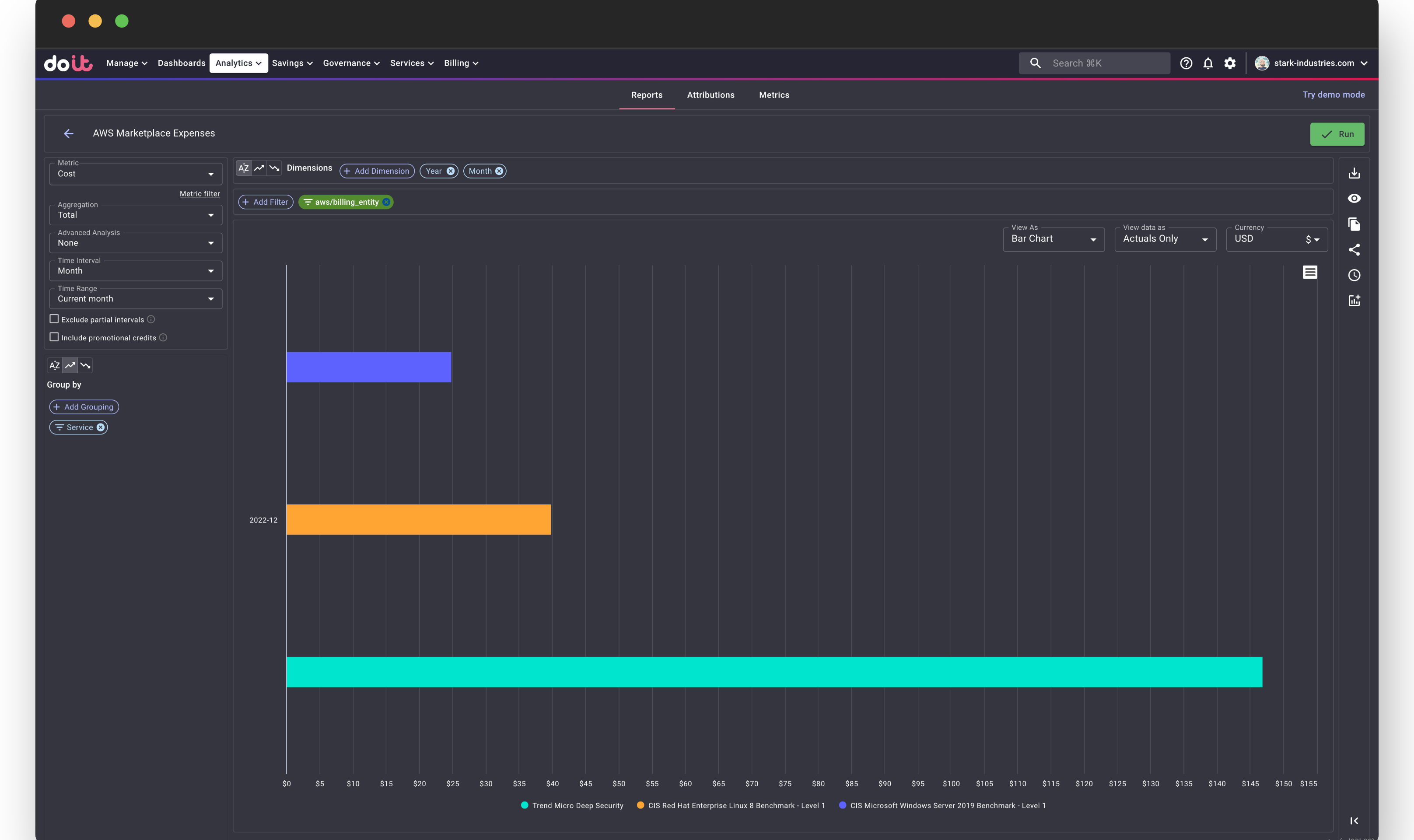
Task: Open the notifications bell
Action: [x=1208, y=63]
